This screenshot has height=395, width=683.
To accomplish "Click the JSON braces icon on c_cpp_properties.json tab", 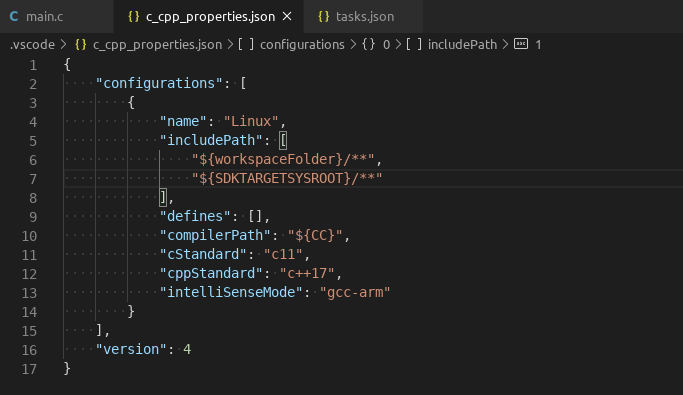I will tap(133, 17).
